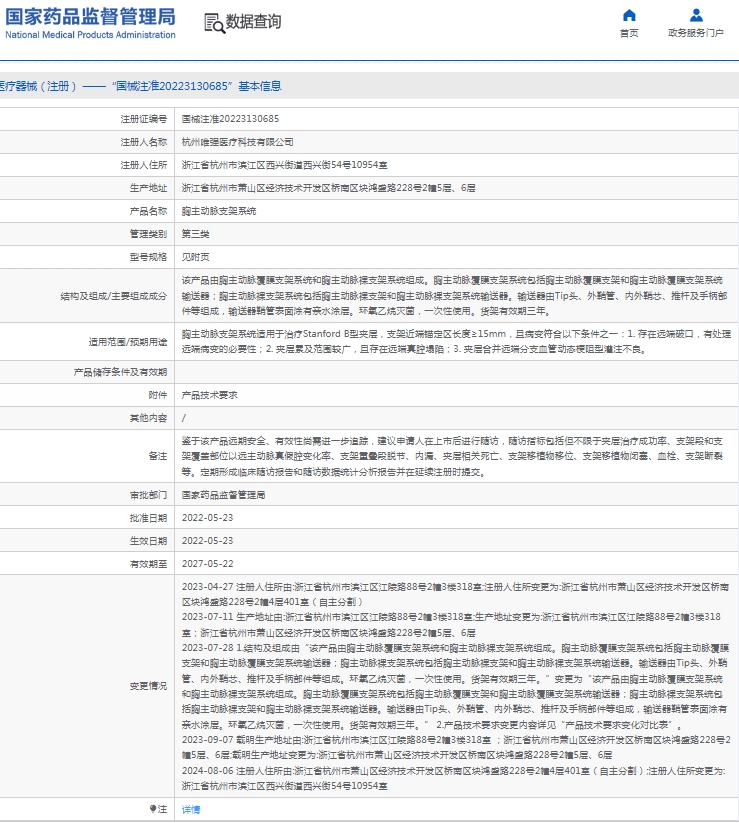Click the 数据查询 heading text

pos(254,22)
